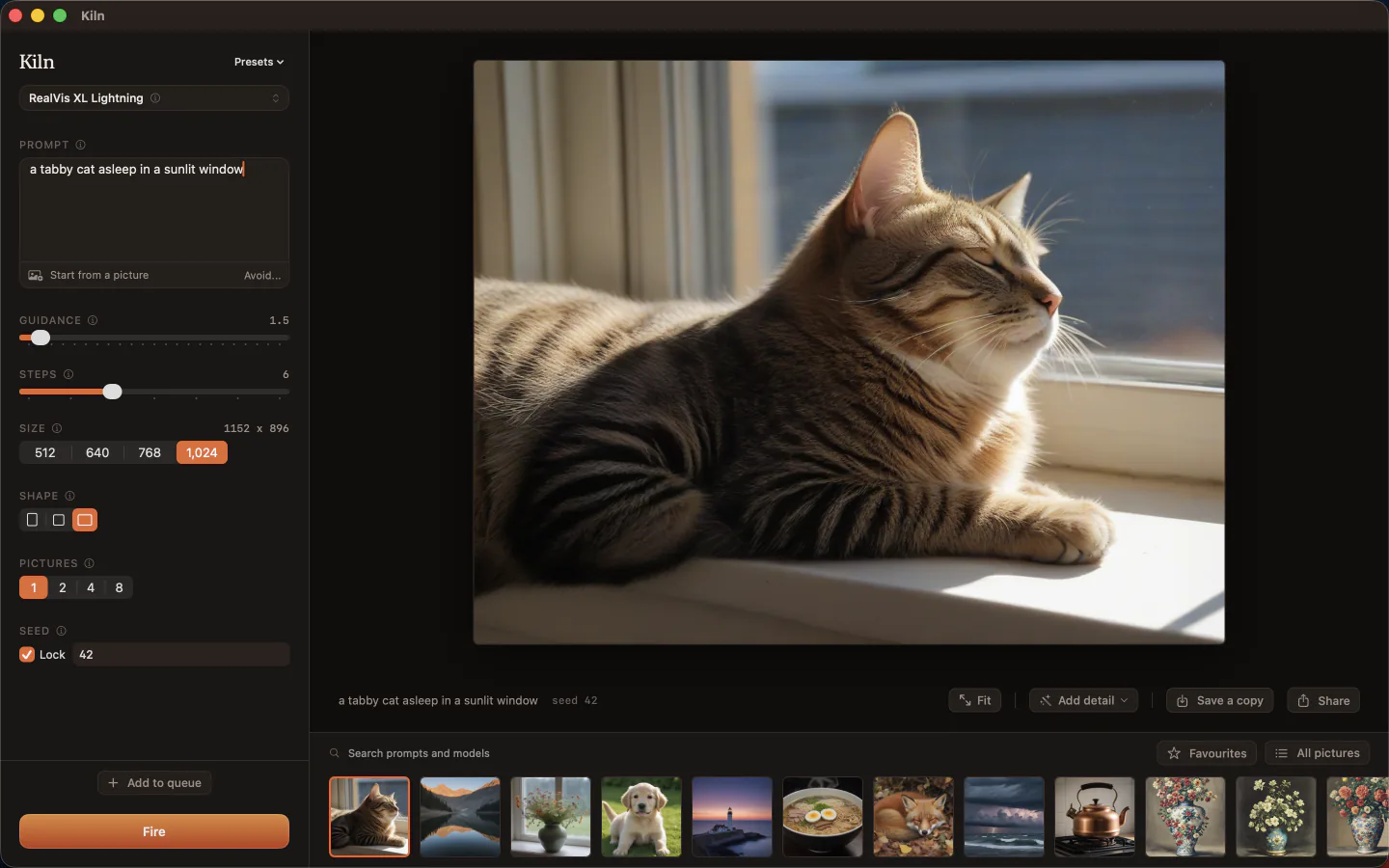Image resolution: width=1389 pixels, height=868 pixels.
Task: Expand the Avoid... negative prompt field
Action: click(262, 276)
